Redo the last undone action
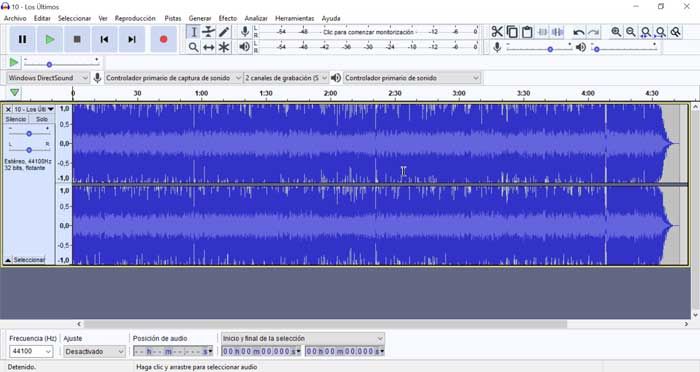This screenshot has width=700, height=372. [594, 32]
